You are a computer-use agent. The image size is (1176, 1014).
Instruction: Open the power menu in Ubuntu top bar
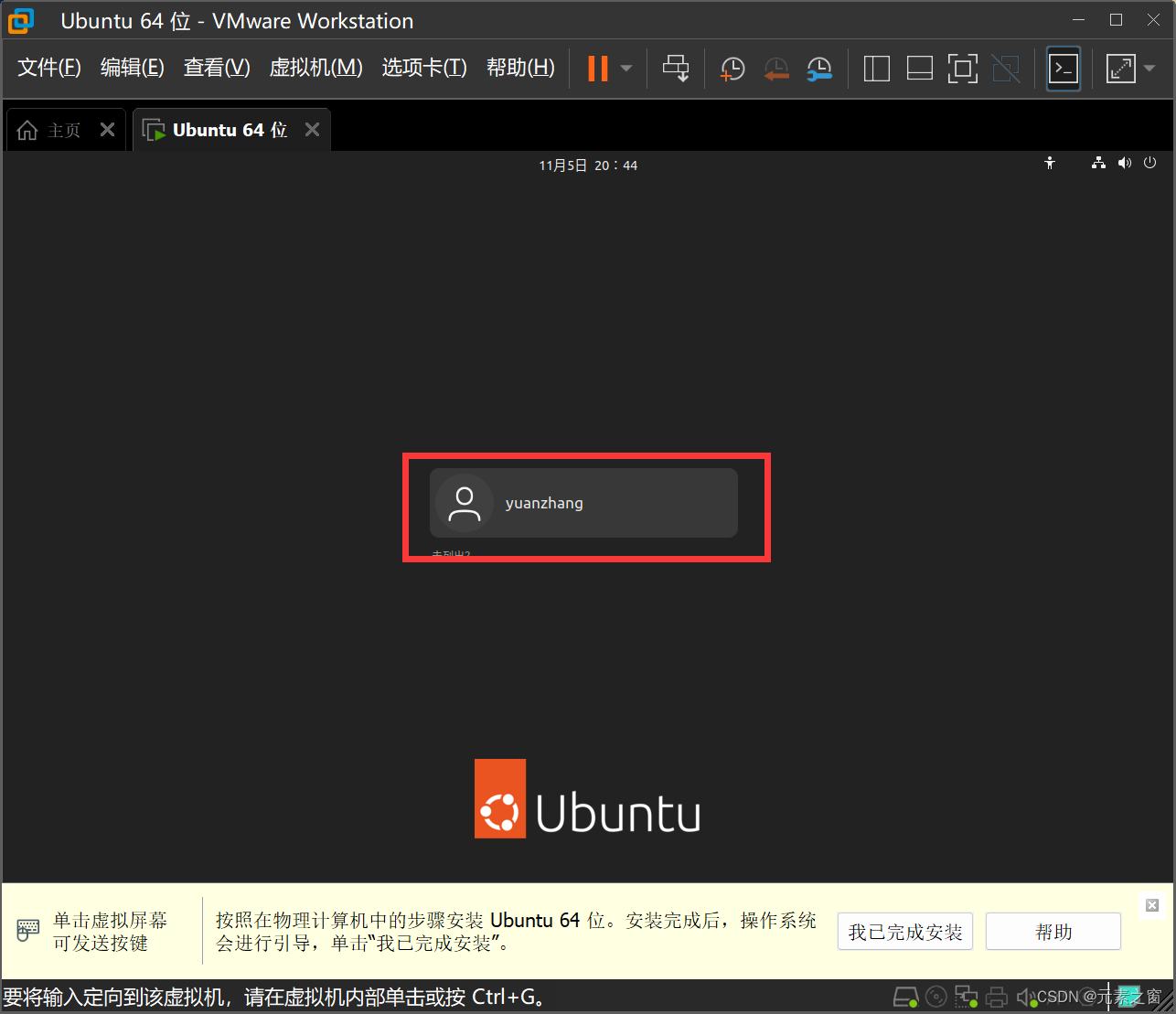1149,164
